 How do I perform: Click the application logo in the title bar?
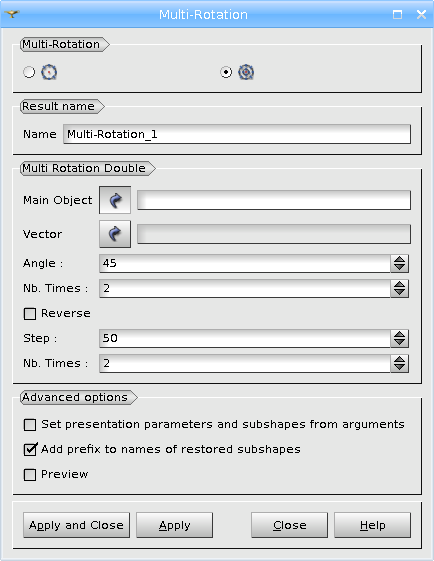tap(12, 14)
